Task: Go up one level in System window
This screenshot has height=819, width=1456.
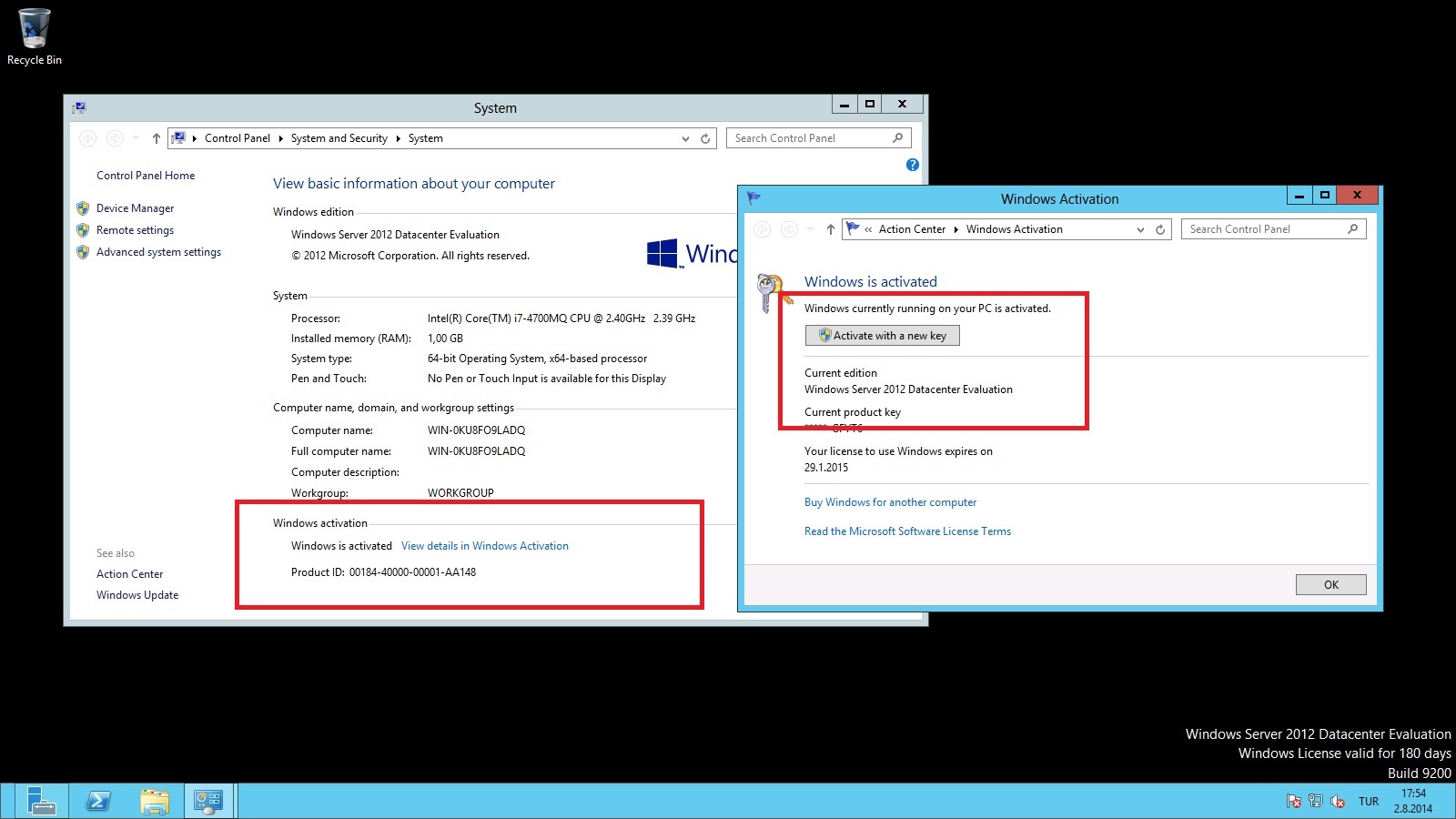Action: point(157,138)
